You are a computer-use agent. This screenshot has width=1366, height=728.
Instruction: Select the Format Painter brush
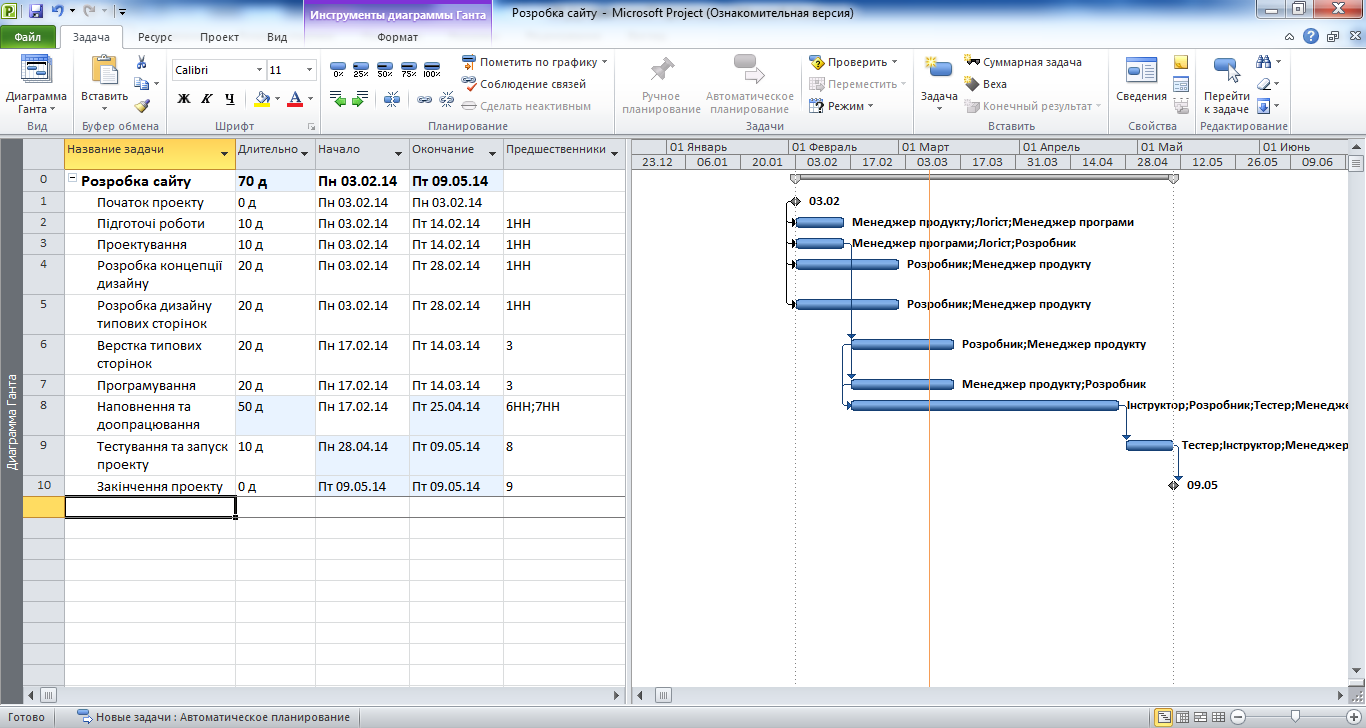(142, 105)
